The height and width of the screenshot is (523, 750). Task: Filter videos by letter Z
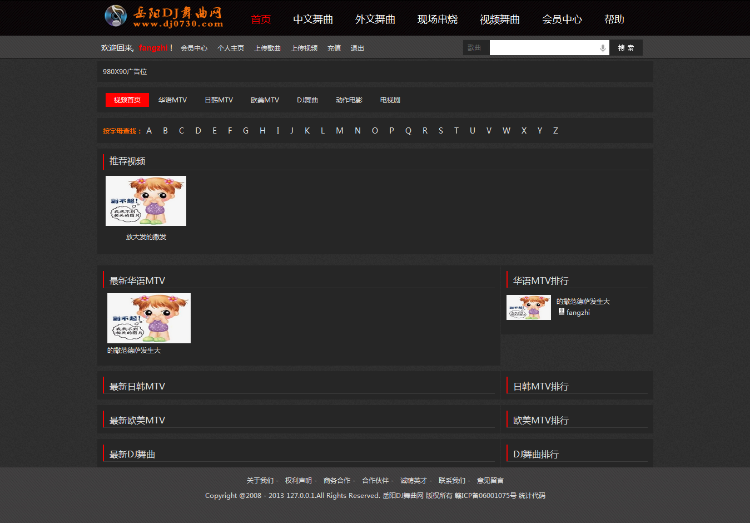[x=555, y=131]
